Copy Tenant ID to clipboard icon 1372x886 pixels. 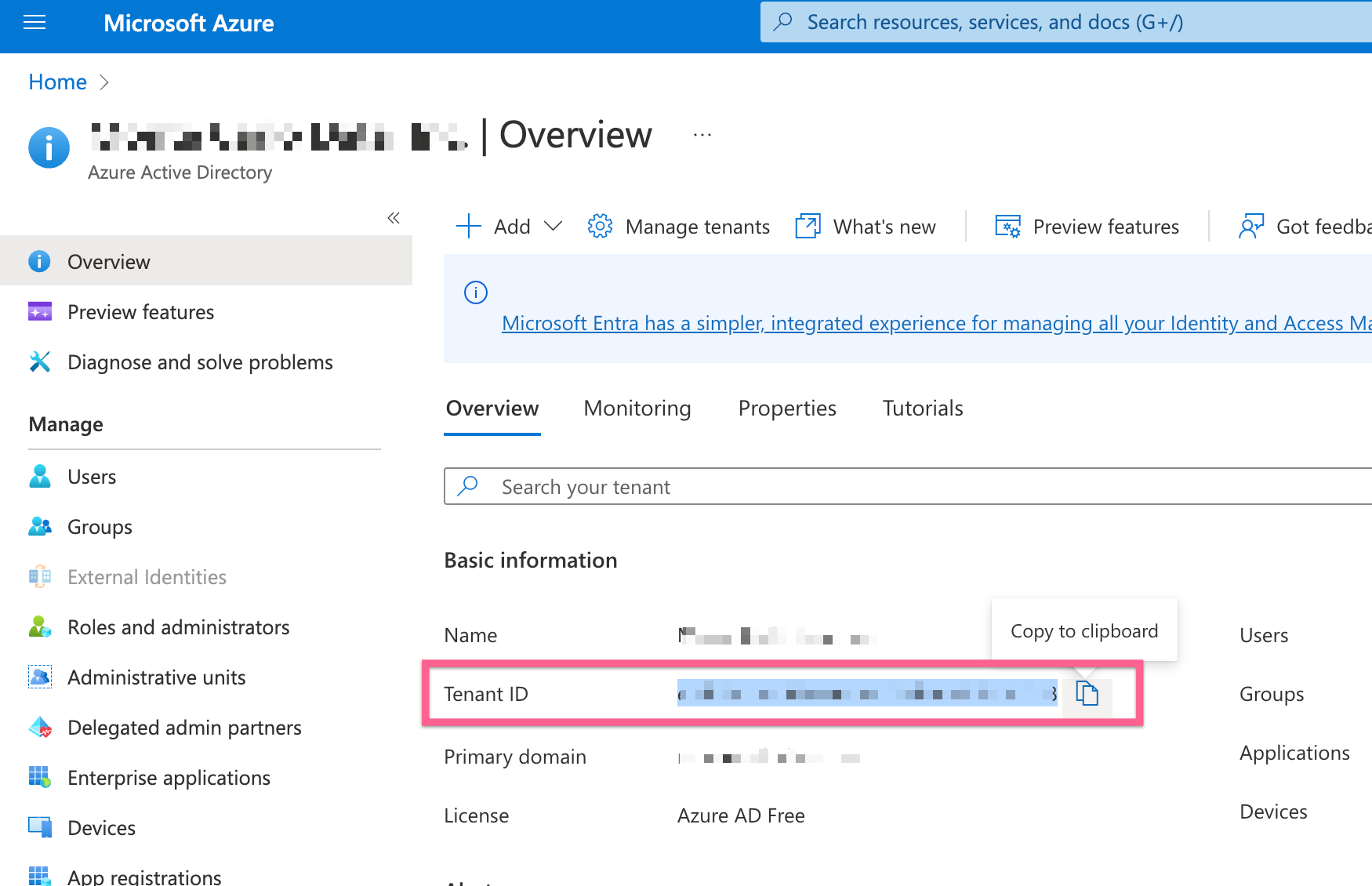(1087, 693)
